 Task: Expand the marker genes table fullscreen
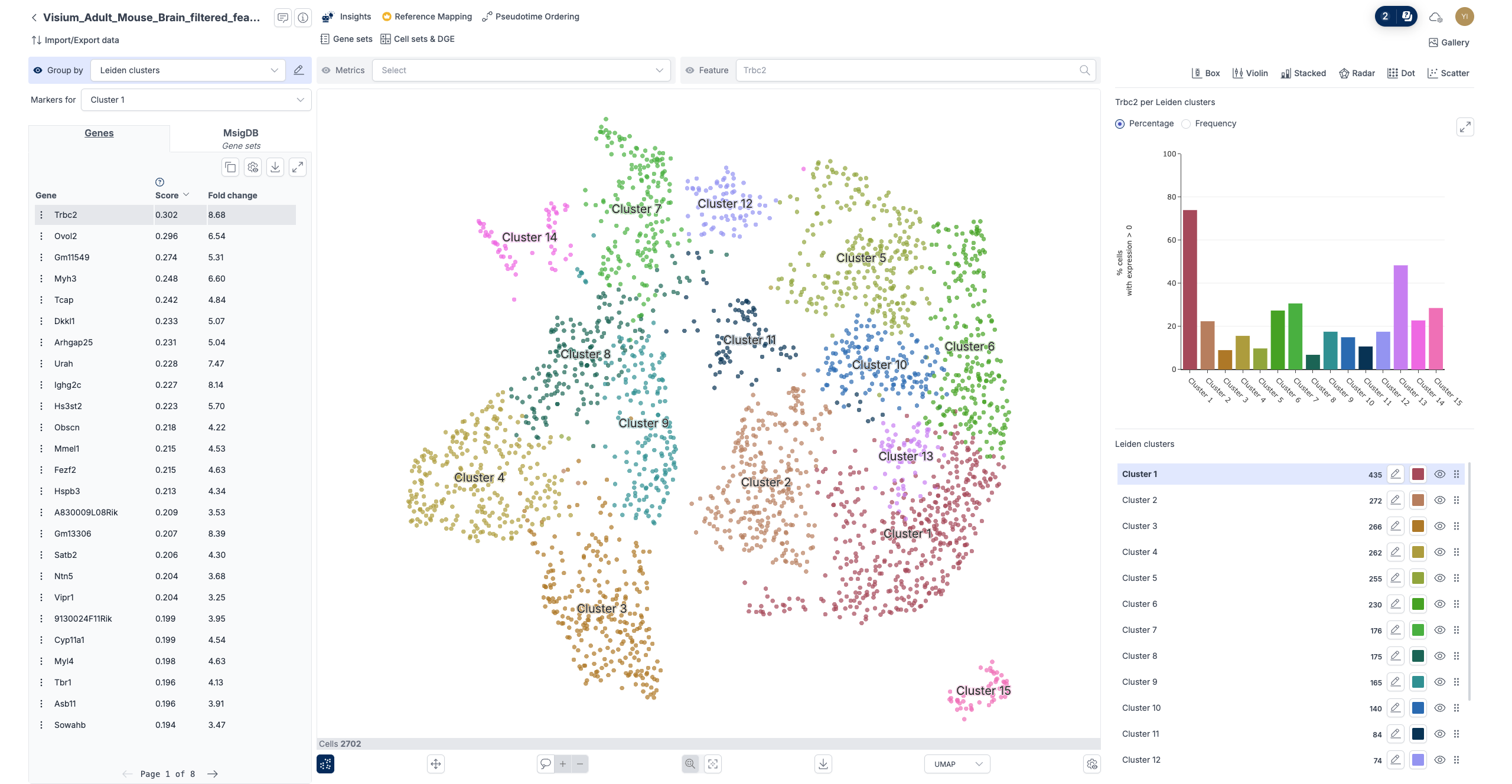pyautogui.click(x=298, y=168)
